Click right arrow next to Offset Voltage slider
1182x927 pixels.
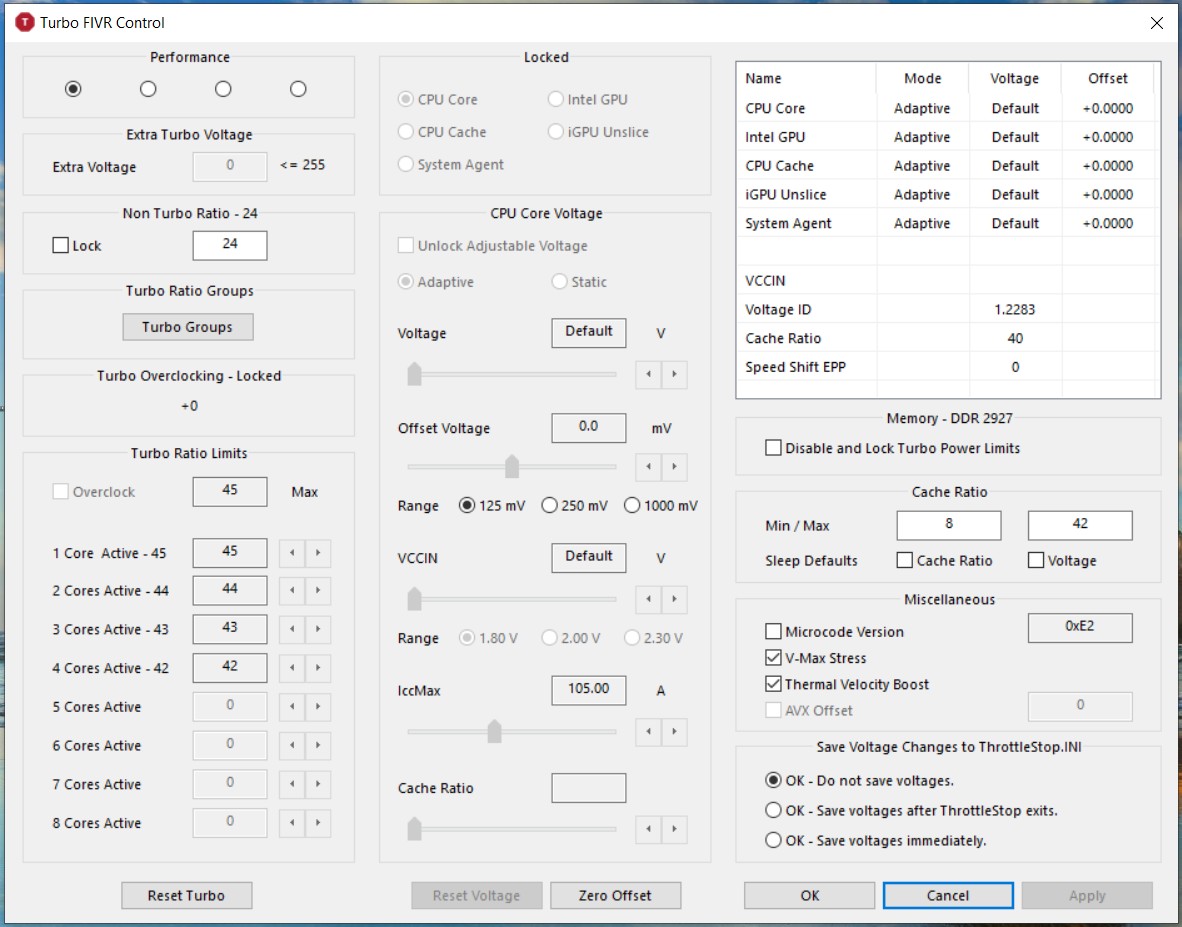[675, 467]
